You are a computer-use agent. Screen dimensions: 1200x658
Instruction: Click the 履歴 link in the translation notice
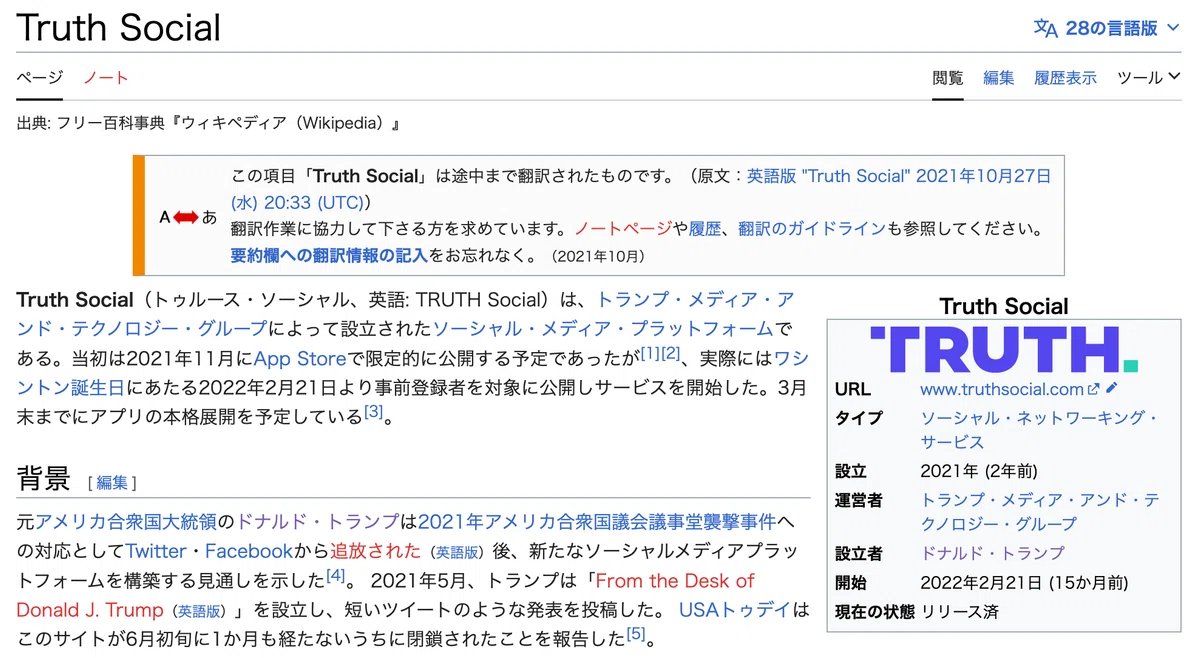pyautogui.click(x=705, y=228)
